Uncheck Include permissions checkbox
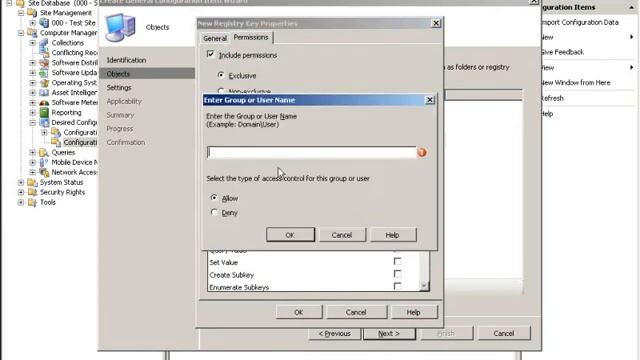Screen dimensions: 640x360 coord(211,54)
